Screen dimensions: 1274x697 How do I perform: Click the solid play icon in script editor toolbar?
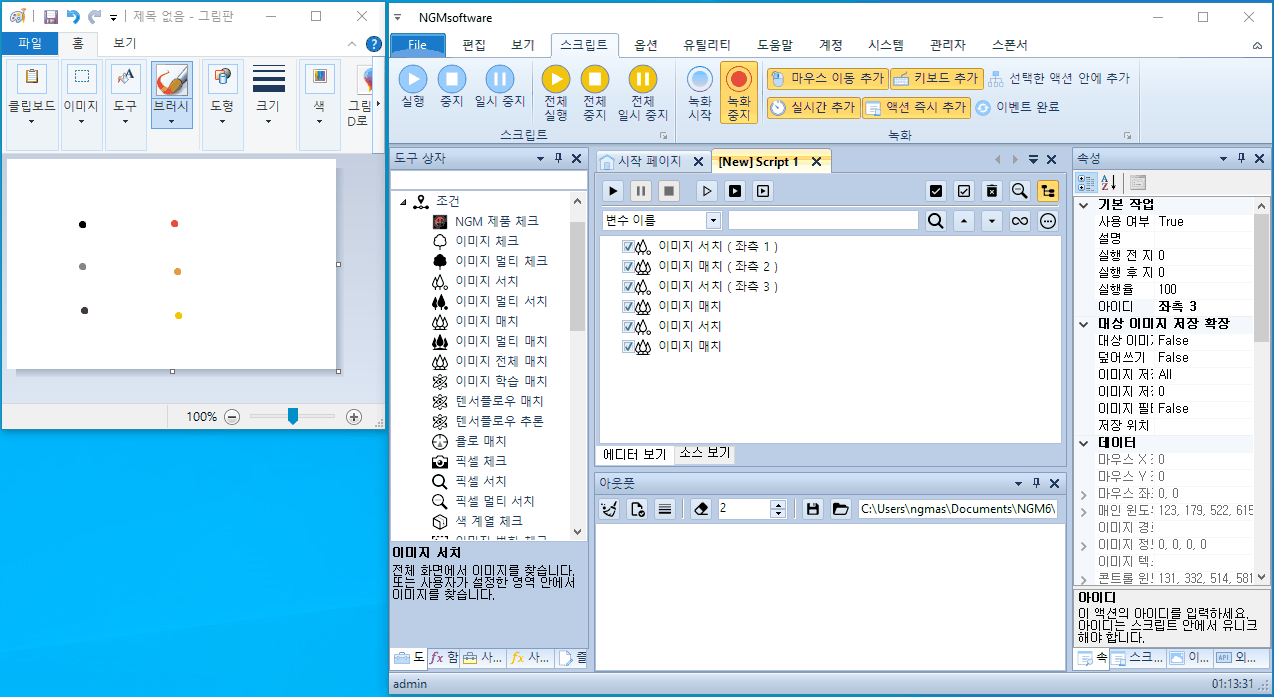(x=613, y=190)
